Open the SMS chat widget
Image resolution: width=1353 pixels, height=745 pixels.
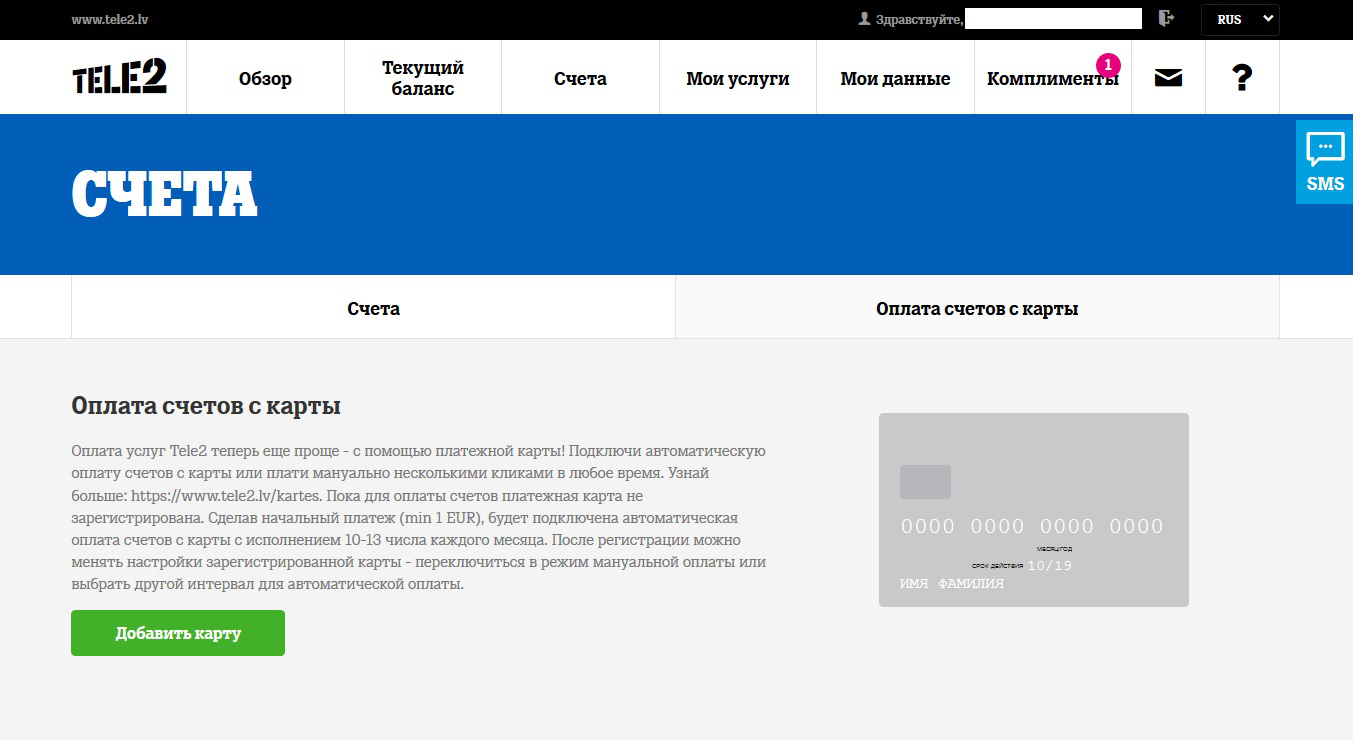pos(1325,162)
